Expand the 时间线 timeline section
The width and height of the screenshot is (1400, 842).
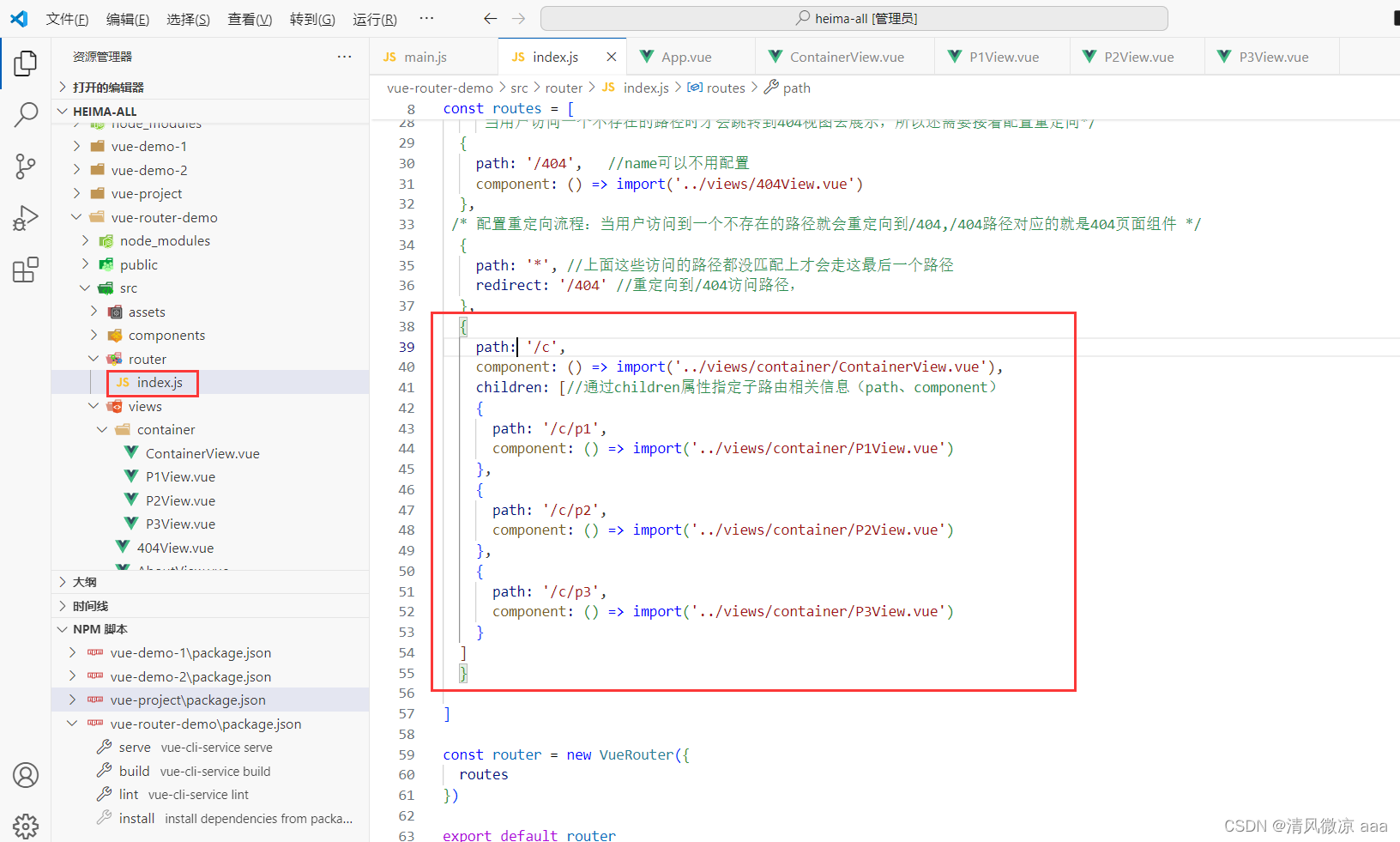(x=63, y=606)
